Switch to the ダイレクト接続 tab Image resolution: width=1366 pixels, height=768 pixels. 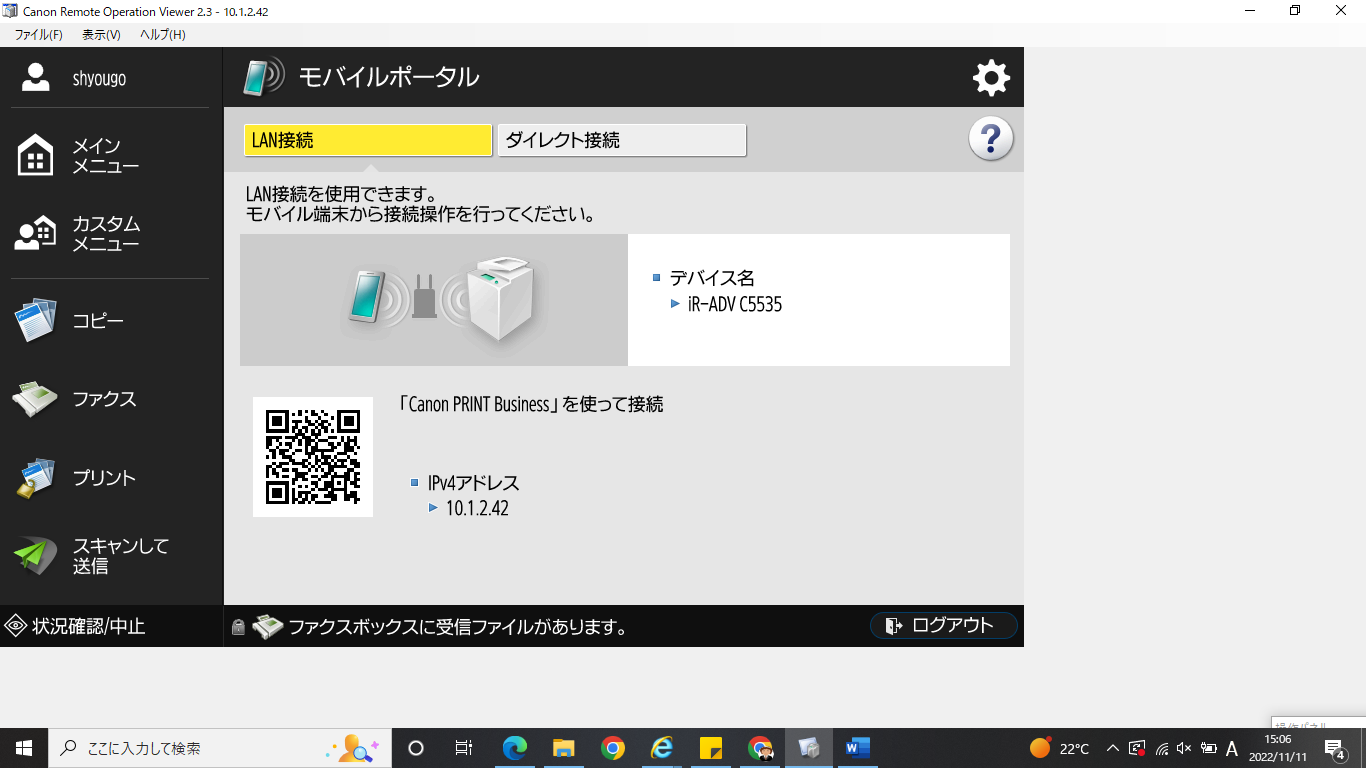[622, 140]
